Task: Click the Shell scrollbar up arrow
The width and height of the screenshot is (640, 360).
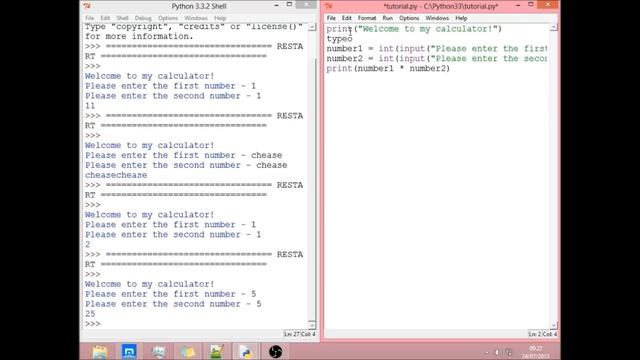Action: click(312, 27)
